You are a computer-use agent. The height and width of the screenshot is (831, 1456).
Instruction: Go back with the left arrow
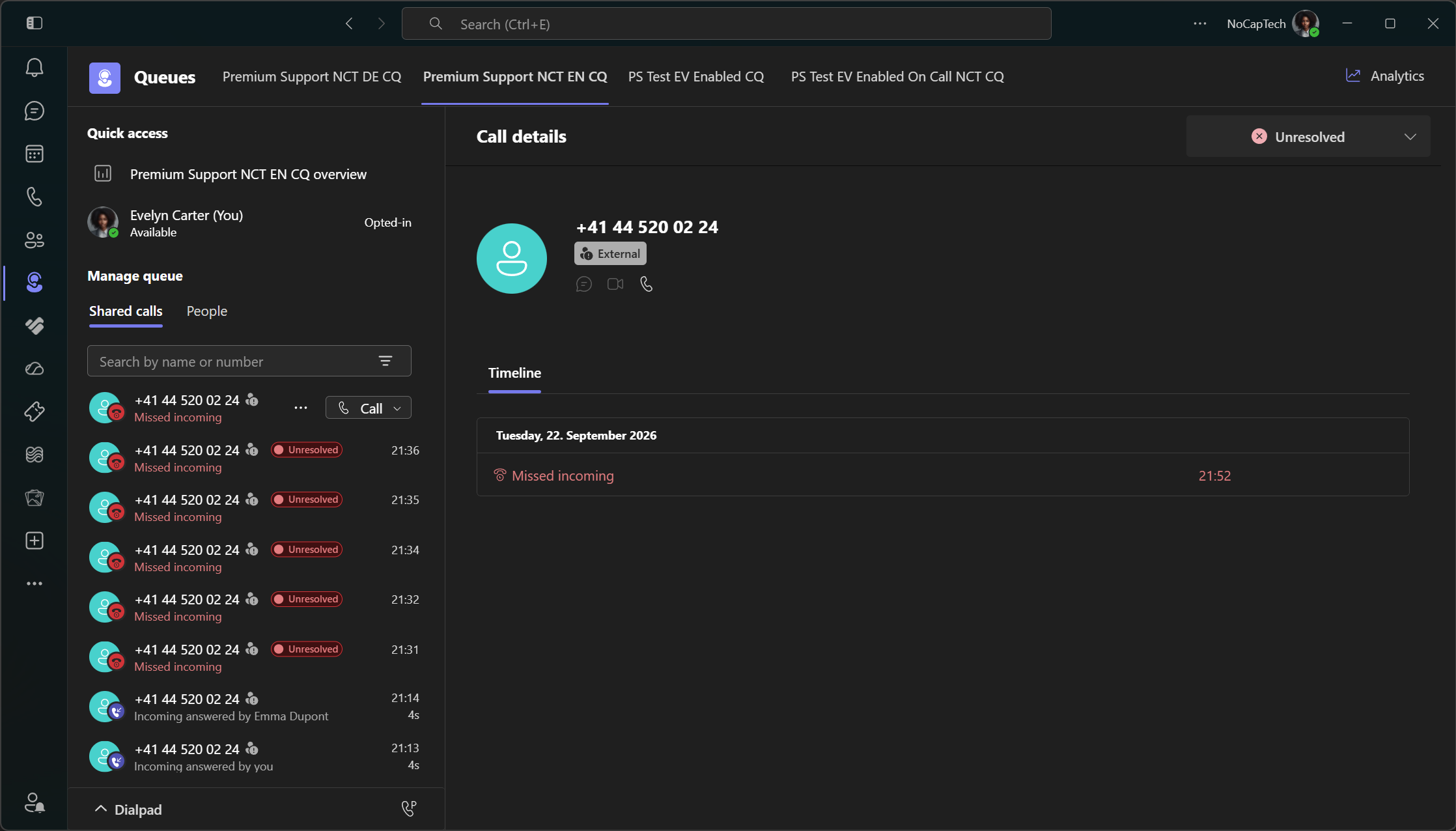click(350, 23)
